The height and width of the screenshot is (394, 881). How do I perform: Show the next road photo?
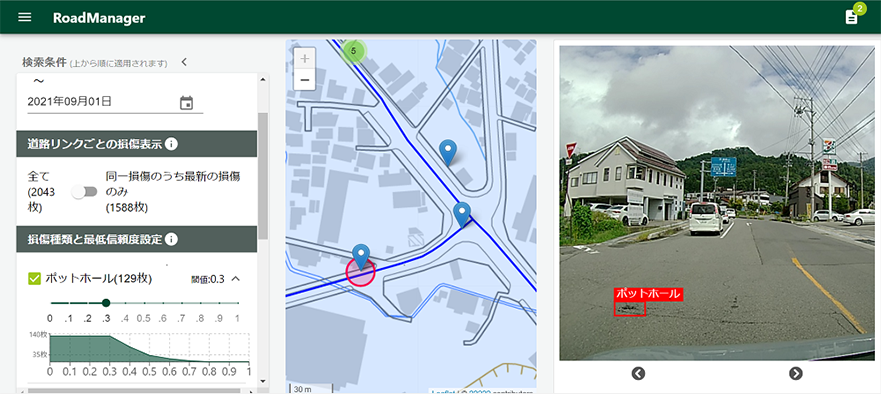tap(796, 373)
